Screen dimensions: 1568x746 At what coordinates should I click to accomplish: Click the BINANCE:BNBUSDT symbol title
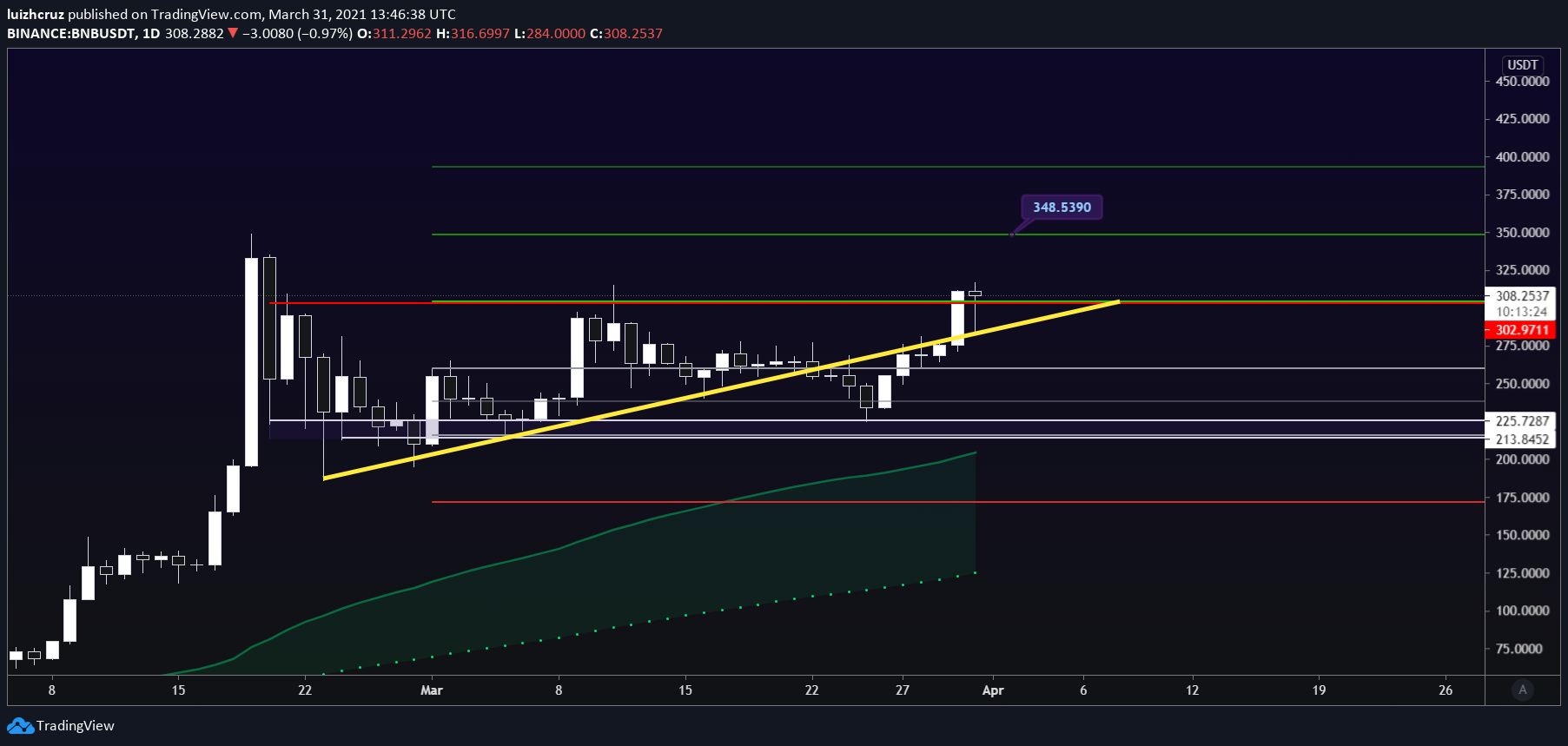pyautogui.click(x=71, y=34)
